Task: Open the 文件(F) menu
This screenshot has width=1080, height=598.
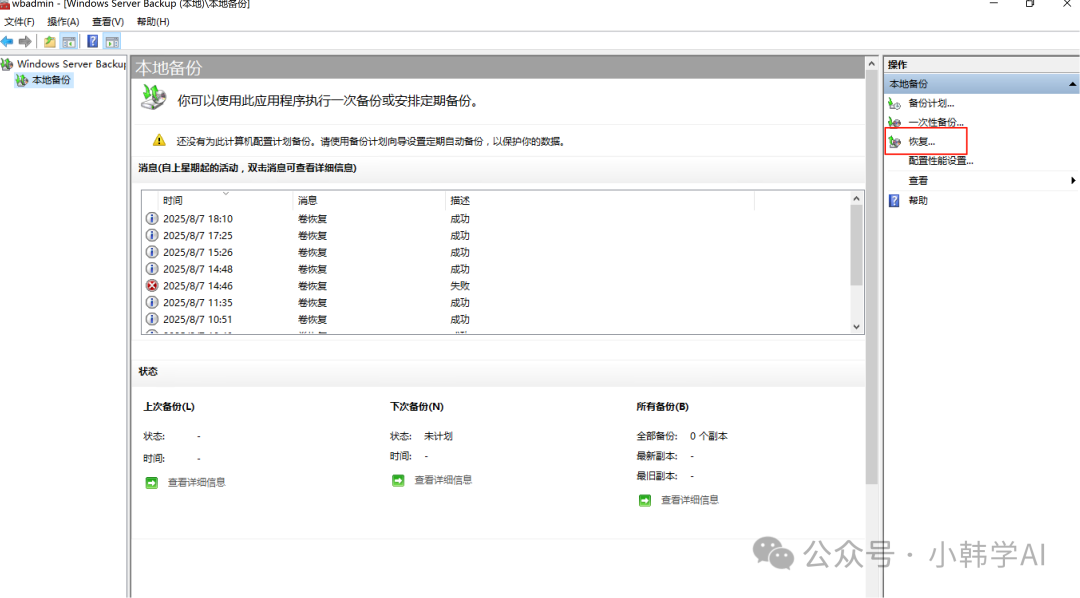Action: (19, 22)
